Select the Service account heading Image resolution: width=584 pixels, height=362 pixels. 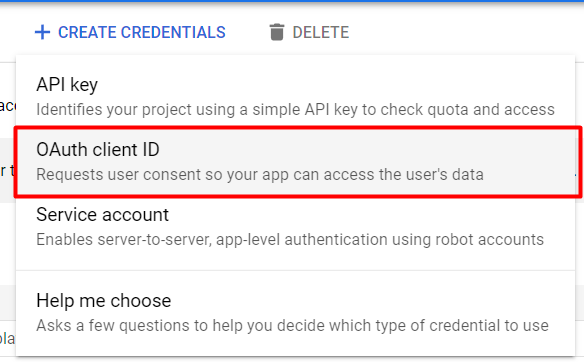tap(102, 215)
